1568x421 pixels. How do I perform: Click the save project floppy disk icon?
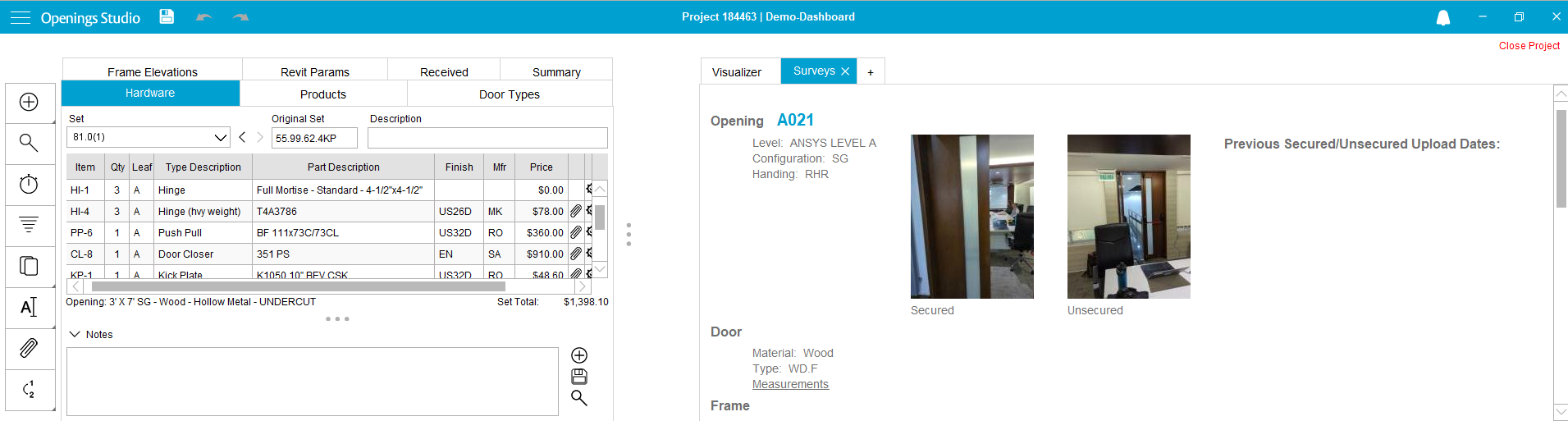pyautogui.click(x=167, y=16)
